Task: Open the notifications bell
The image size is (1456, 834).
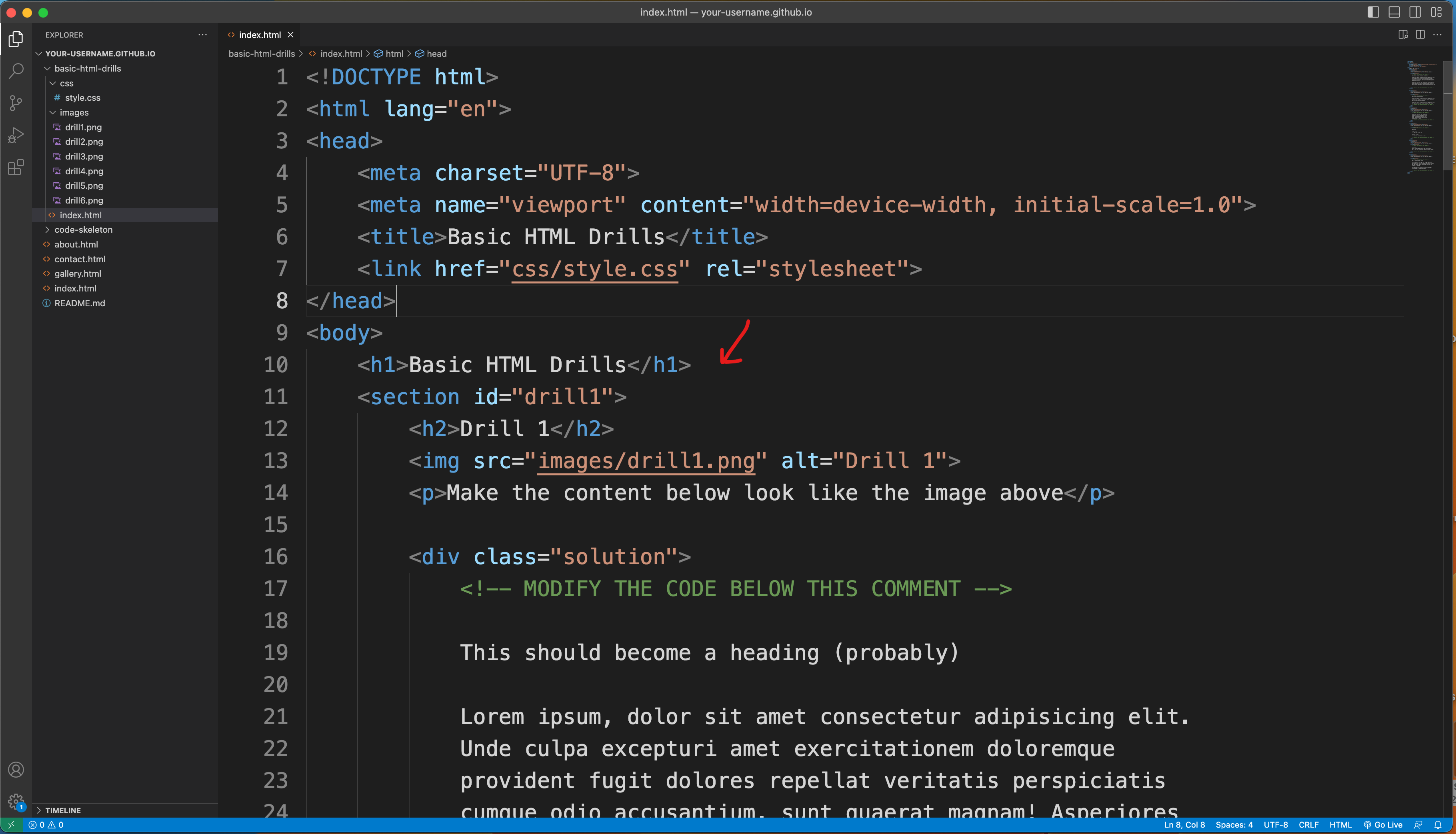Action: [1438, 825]
